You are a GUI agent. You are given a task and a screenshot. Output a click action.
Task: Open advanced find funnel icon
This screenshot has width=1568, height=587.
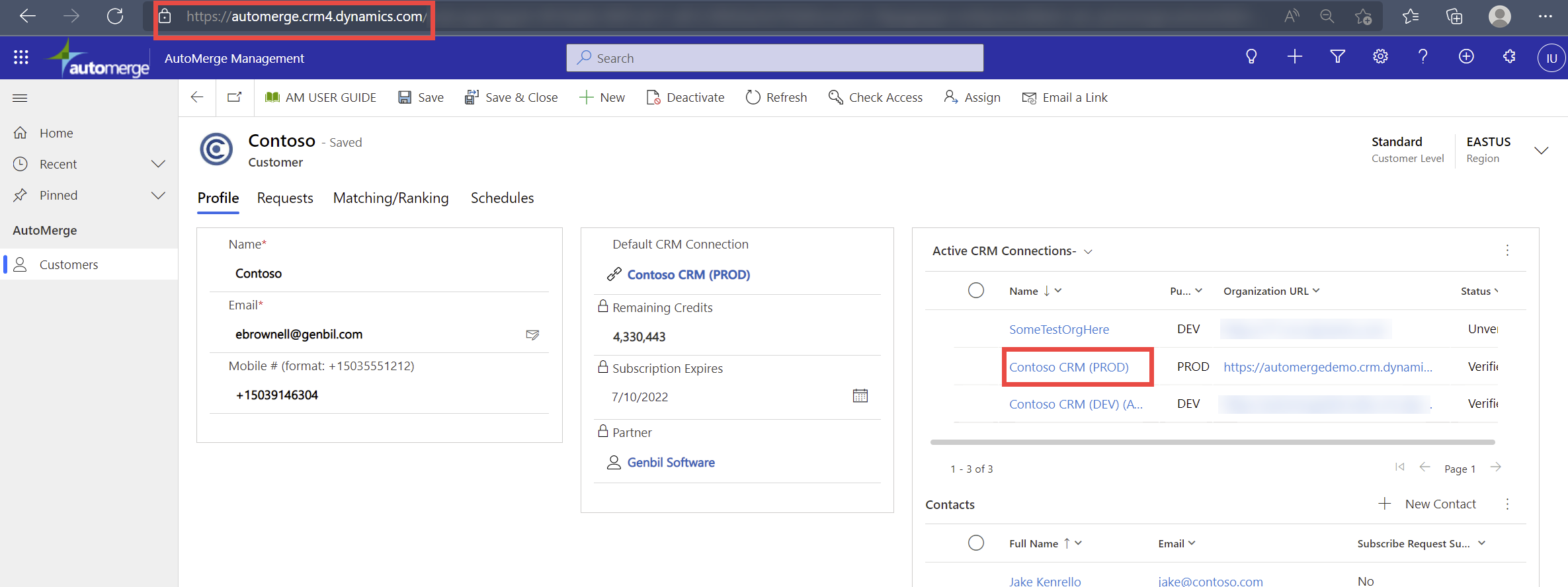coord(1337,57)
